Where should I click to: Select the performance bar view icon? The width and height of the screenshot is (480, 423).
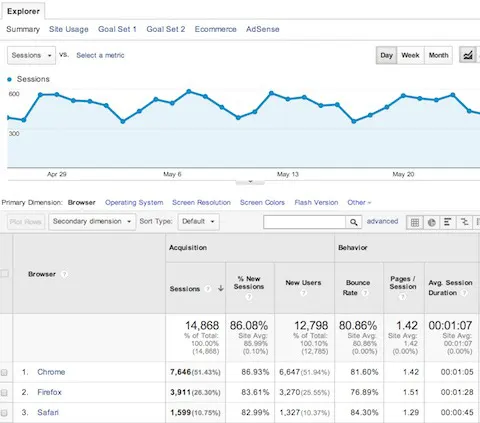[448, 222]
